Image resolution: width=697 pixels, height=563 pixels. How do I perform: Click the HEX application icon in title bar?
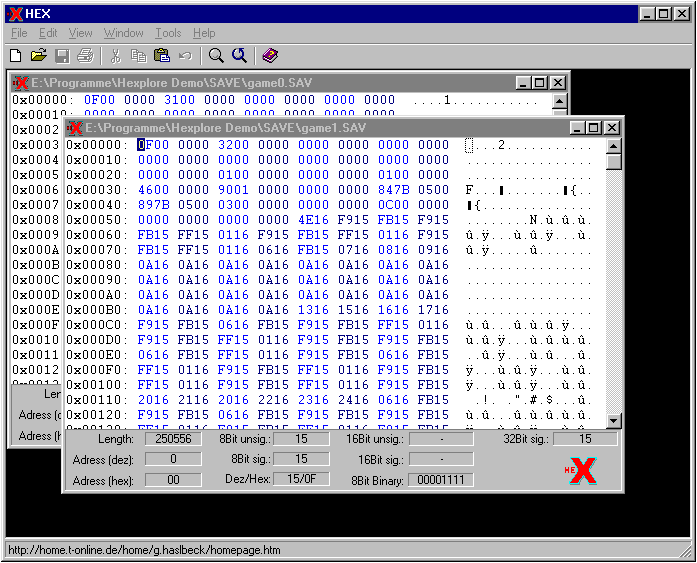tap(16, 14)
